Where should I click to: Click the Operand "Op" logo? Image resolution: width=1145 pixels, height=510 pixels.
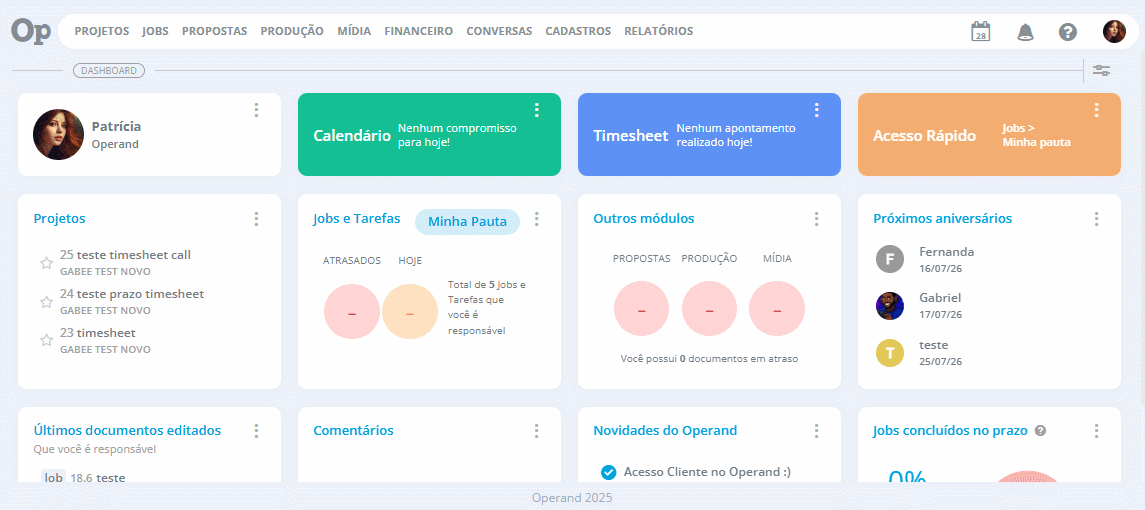pyautogui.click(x=31, y=31)
